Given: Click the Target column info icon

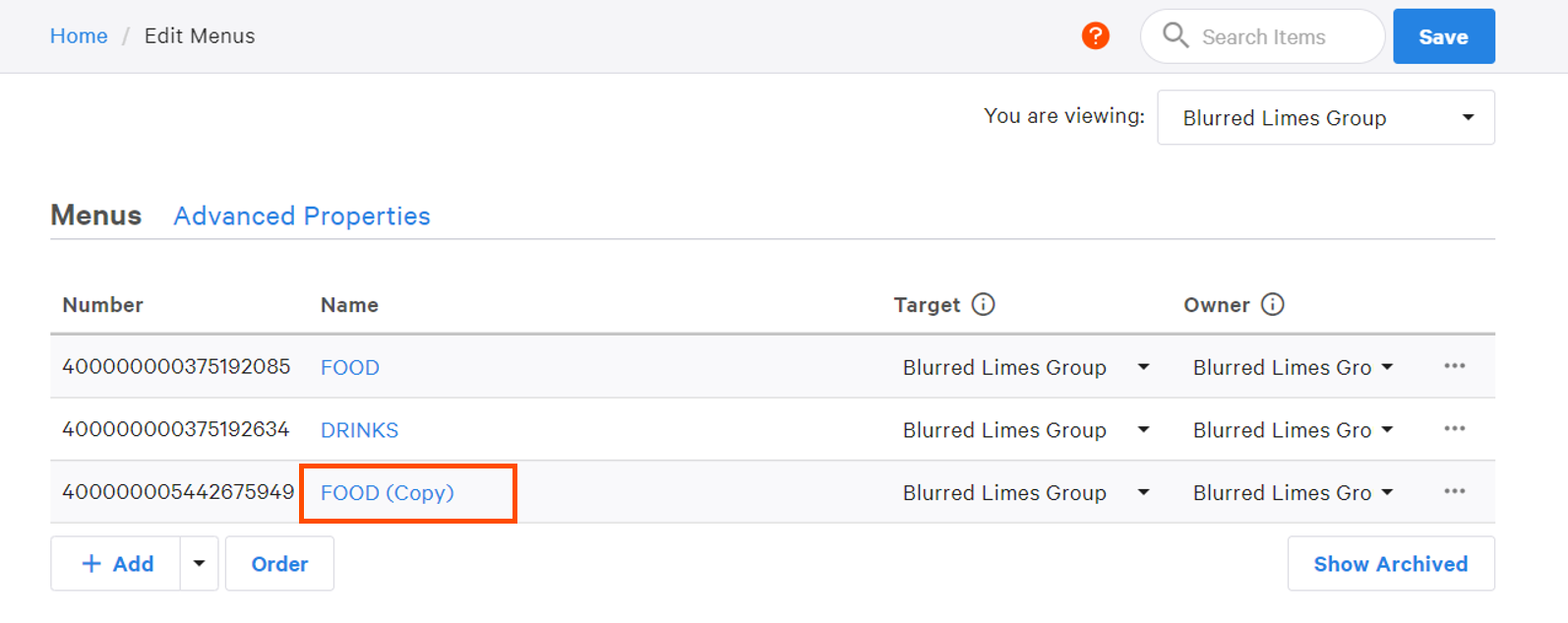Looking at the screenshot, I should [983, 304].
